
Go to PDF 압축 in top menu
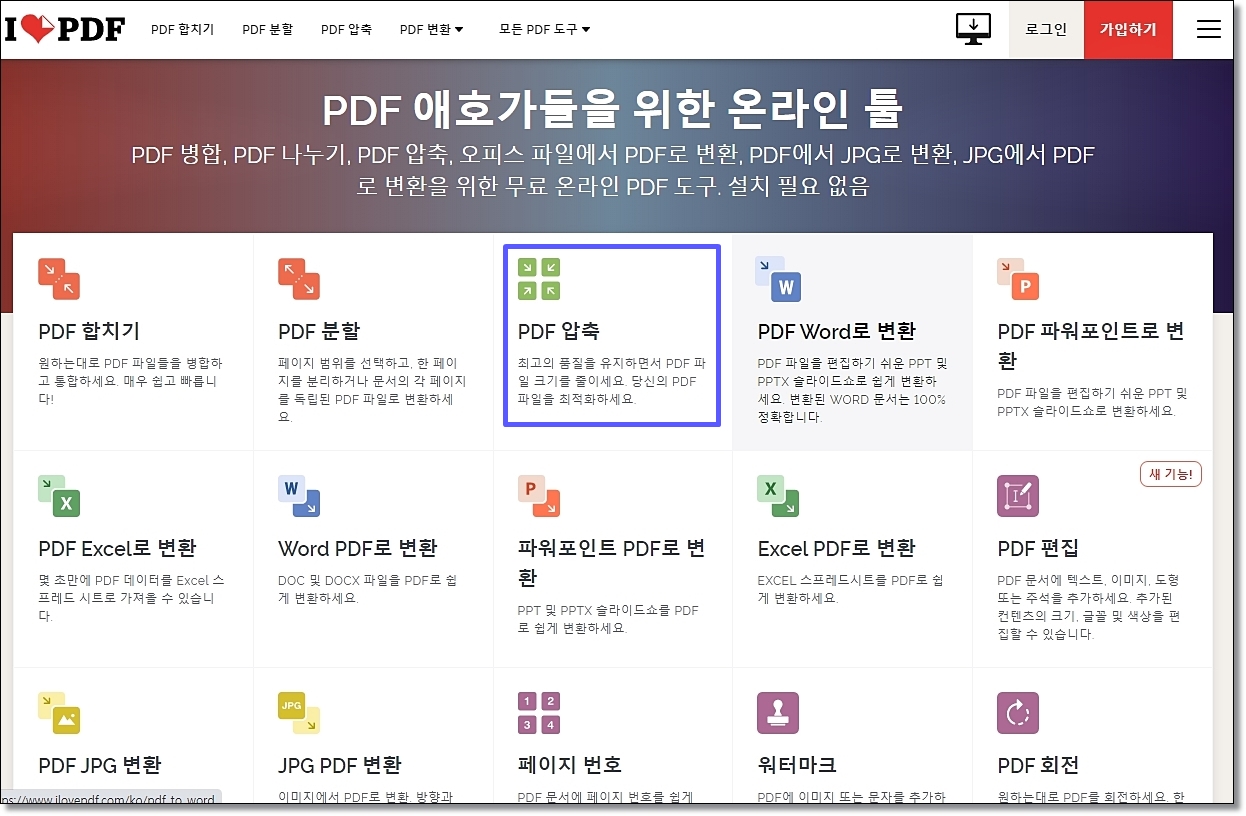point(347,30)
